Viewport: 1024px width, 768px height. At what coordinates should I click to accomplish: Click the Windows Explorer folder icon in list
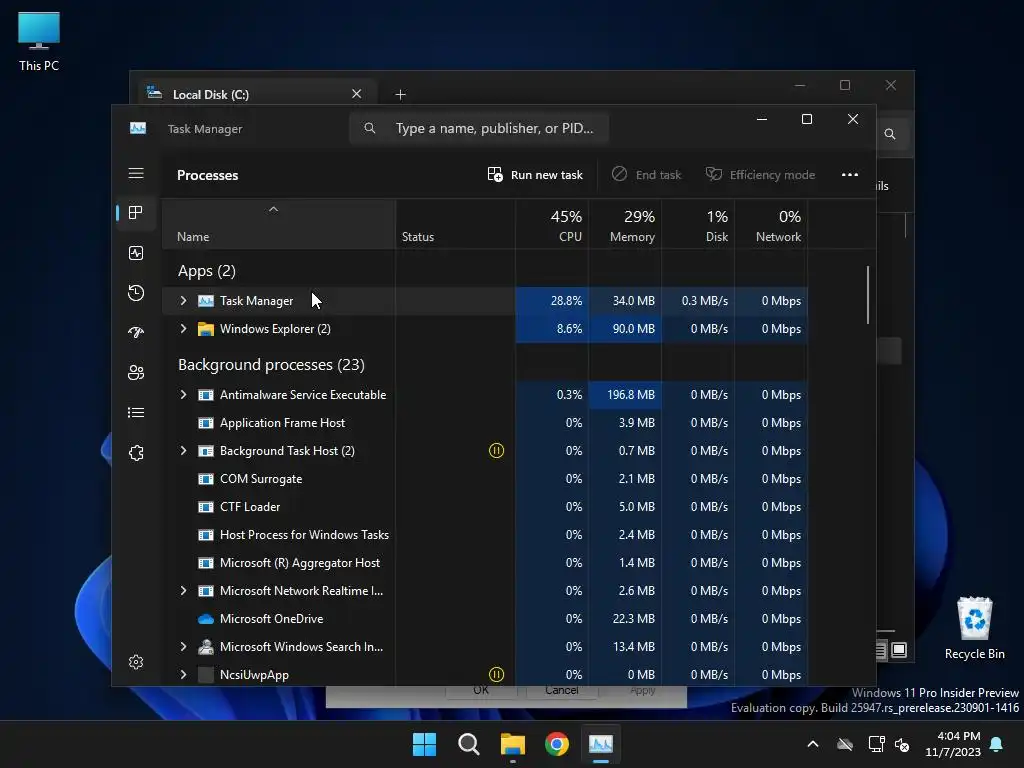206,328
